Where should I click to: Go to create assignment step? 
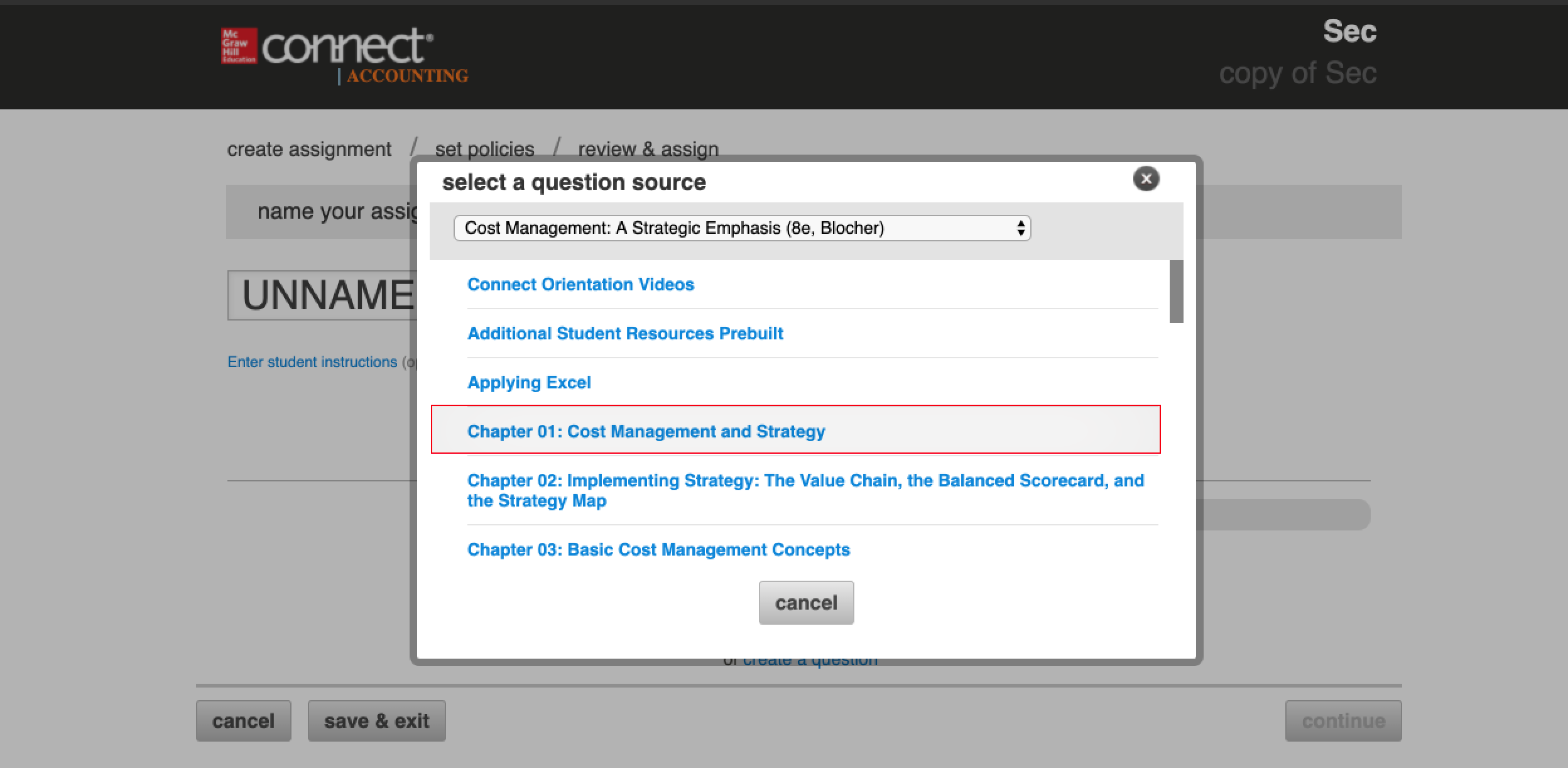tap(308, 150)
